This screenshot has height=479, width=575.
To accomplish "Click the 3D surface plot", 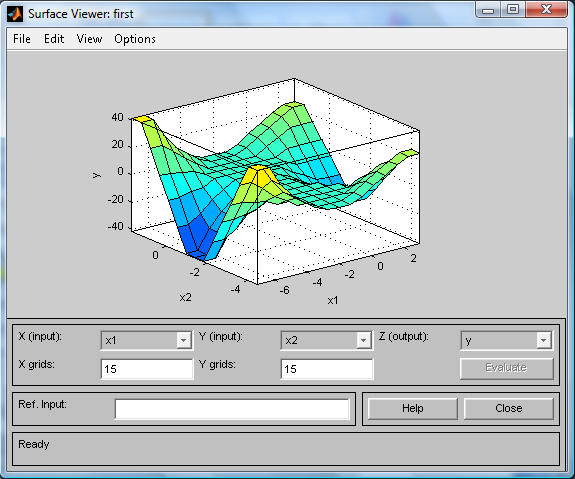I will 275,182.
